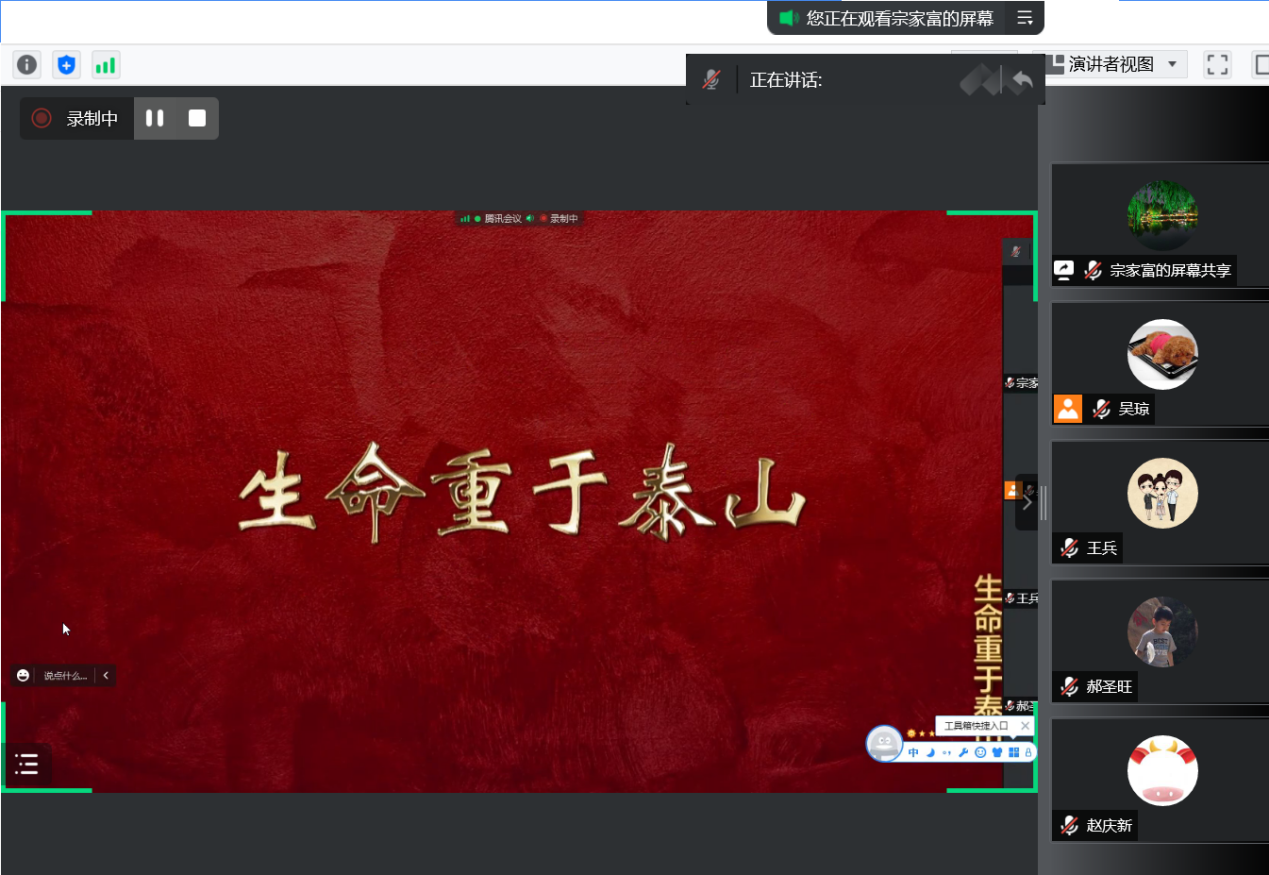The width and height of the screenshot is (1269, 875).
Task: Click the 说点什么... chat input field
Action: (65, 676)
